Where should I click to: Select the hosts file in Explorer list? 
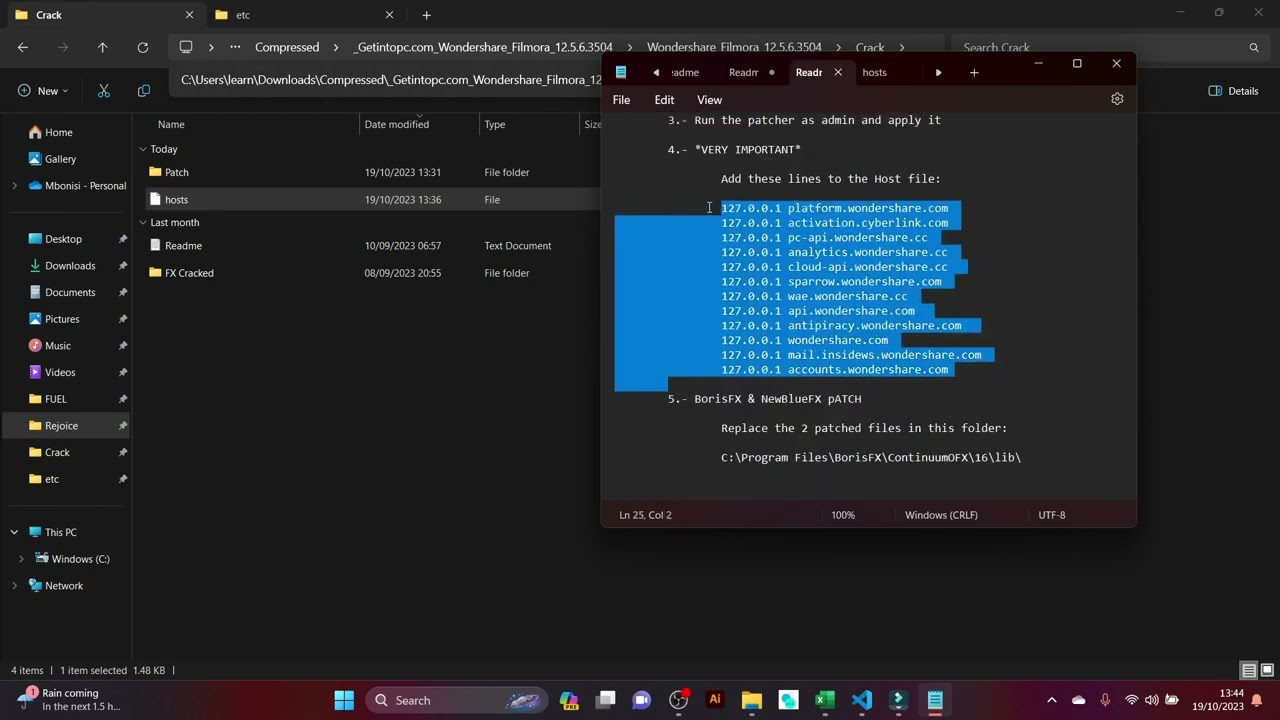pyautogui.click(x=176, y=199)
